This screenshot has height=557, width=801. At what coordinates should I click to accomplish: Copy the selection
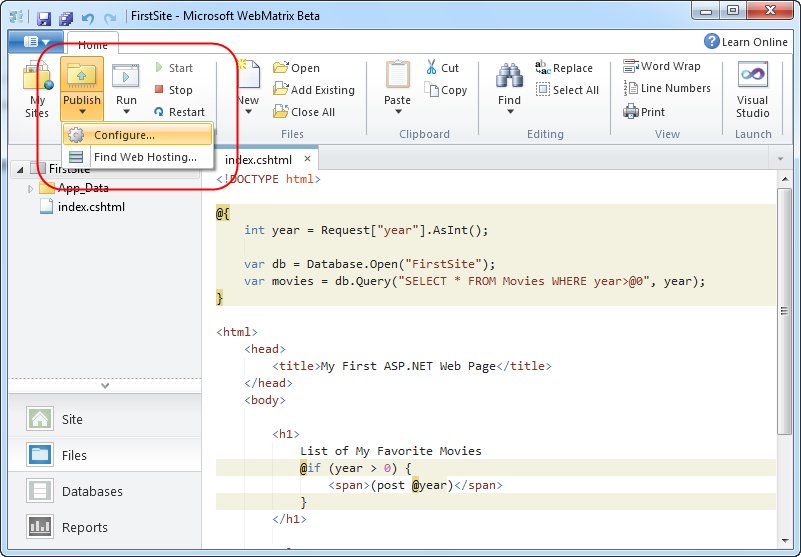click(445, 90)
